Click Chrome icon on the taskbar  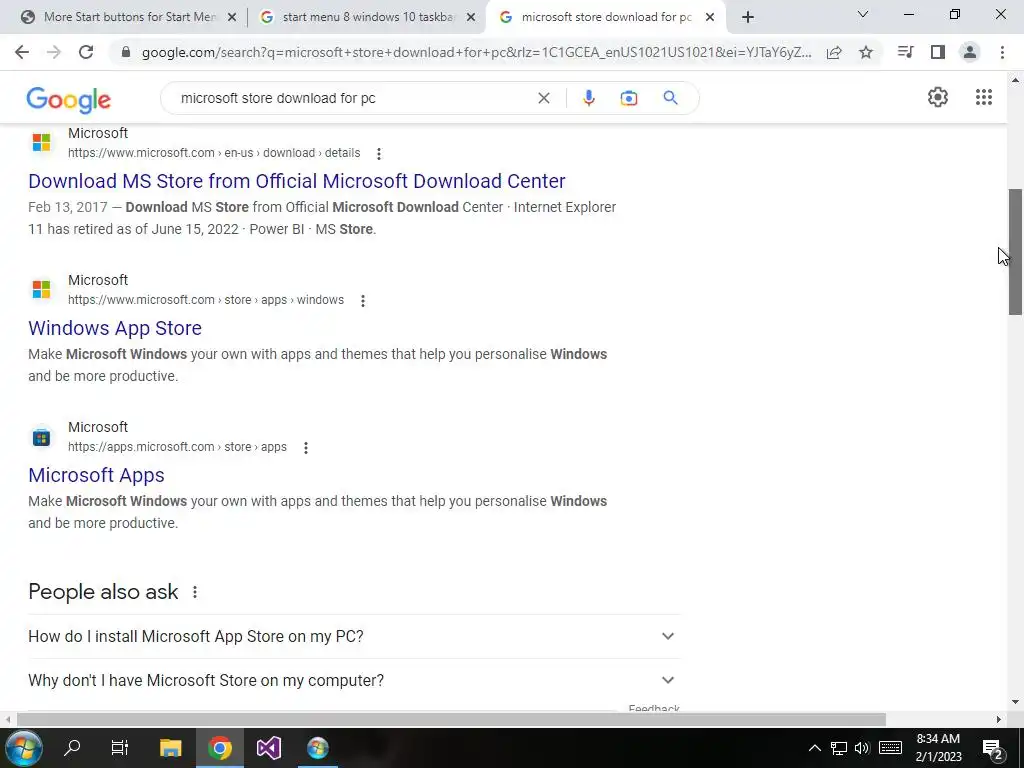[220, 748]
